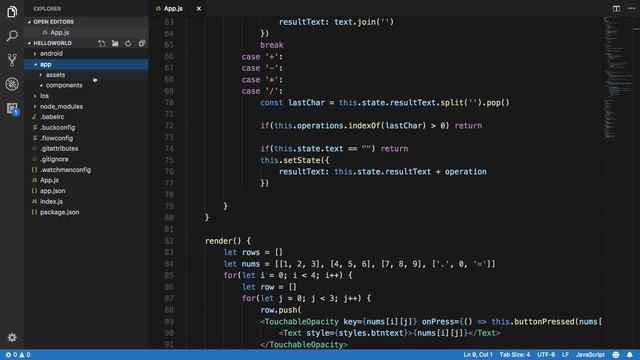640x360 pixels.
Task: Open the .babelrc file
Action: (x=52, y=117)
